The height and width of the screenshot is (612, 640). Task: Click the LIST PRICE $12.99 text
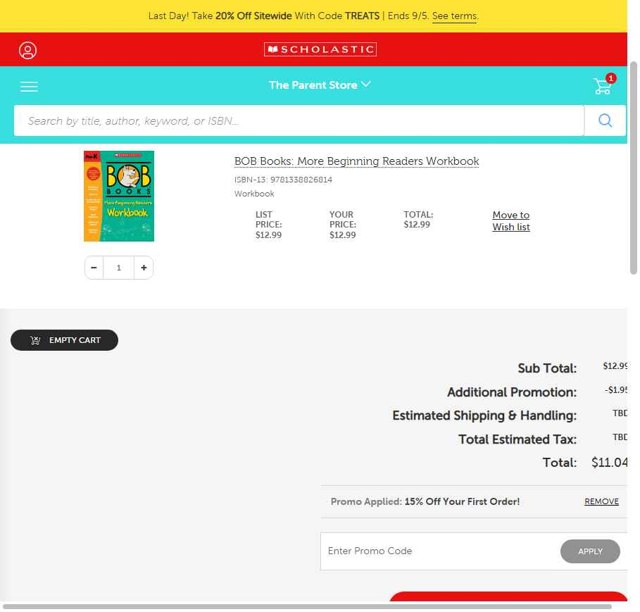tap(269, 225)
